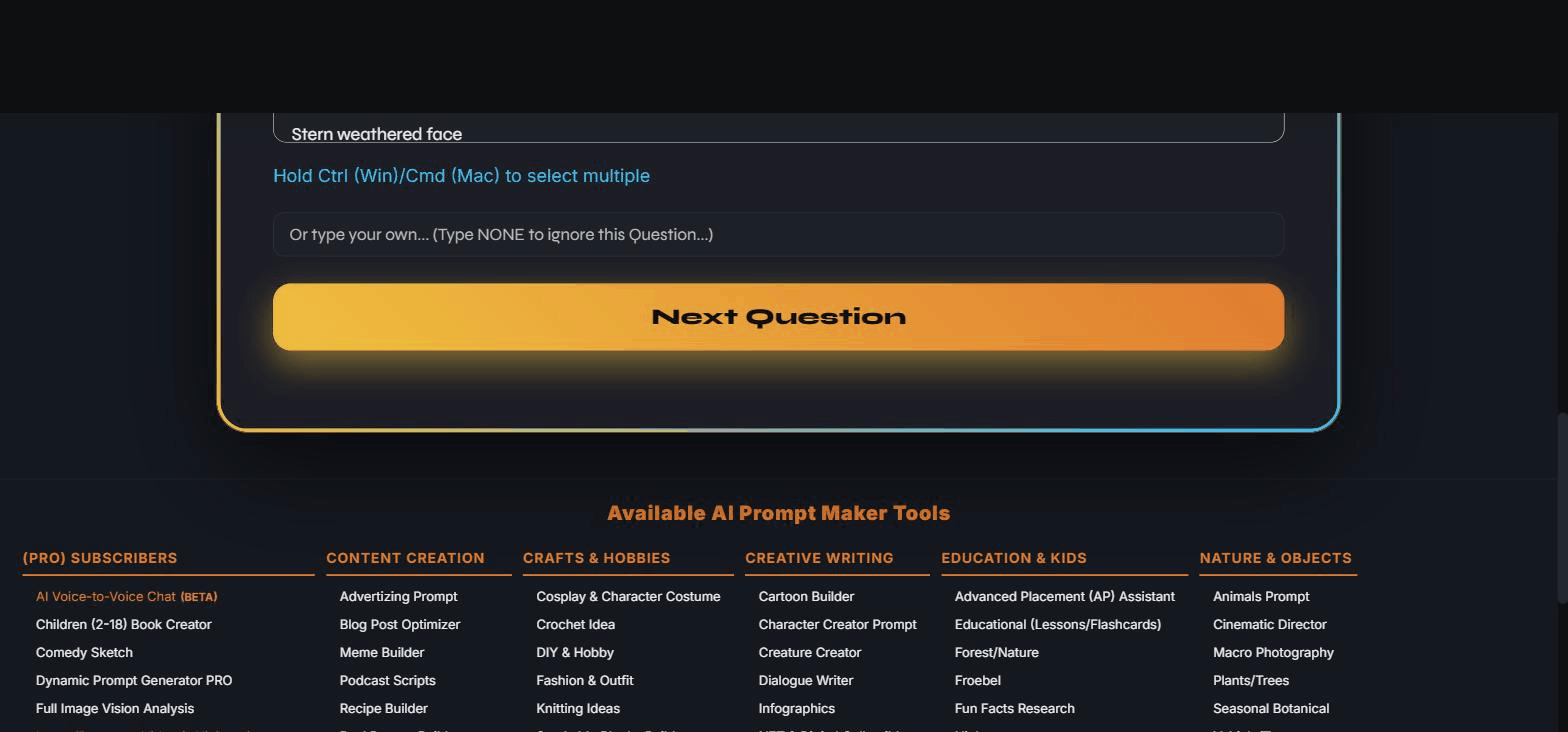The image size is (1568, 732).
Task: Open Comedy Sketch tool
Action: pos(84,652)
